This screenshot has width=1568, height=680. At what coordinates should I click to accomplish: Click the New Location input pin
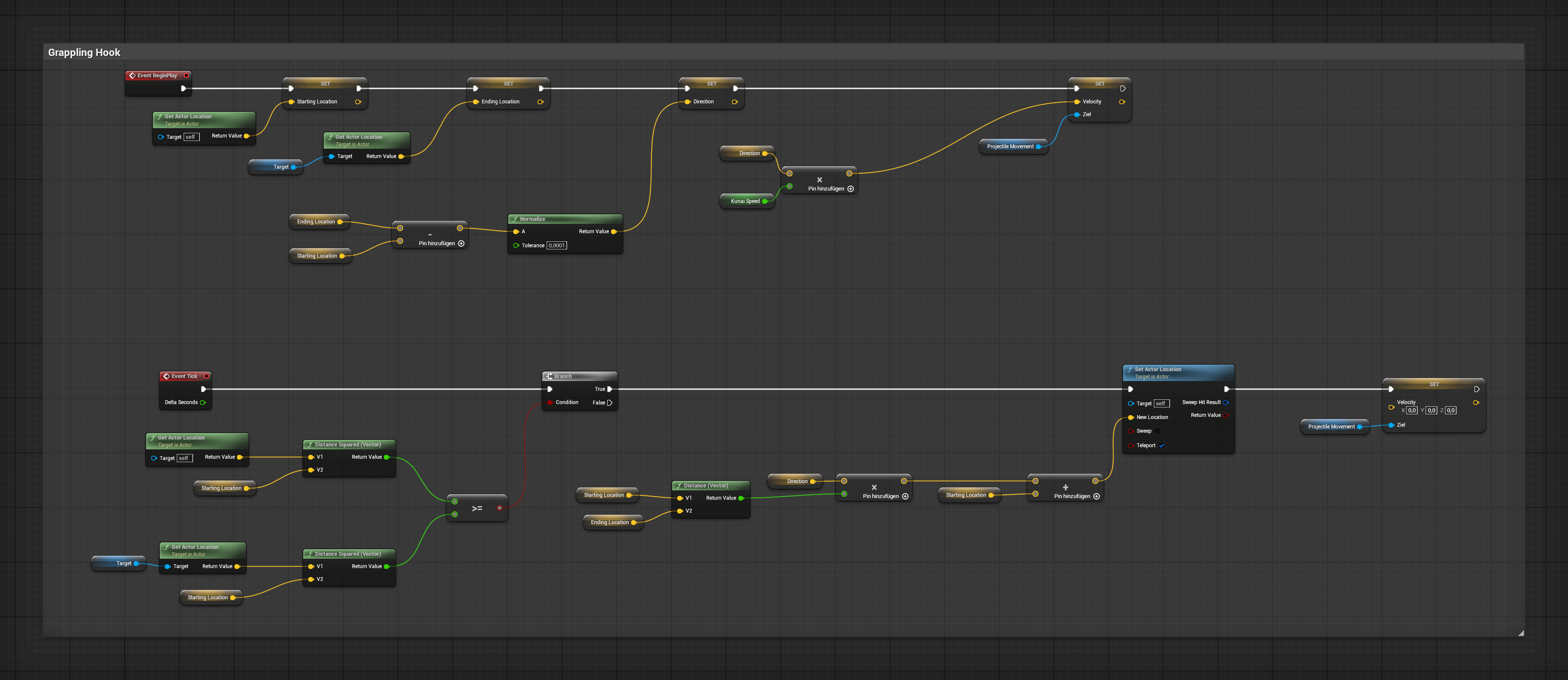pos(1131,417)
